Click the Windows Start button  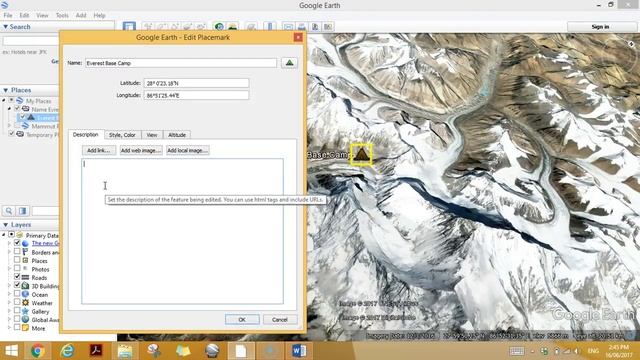click(x=11, y=351)
